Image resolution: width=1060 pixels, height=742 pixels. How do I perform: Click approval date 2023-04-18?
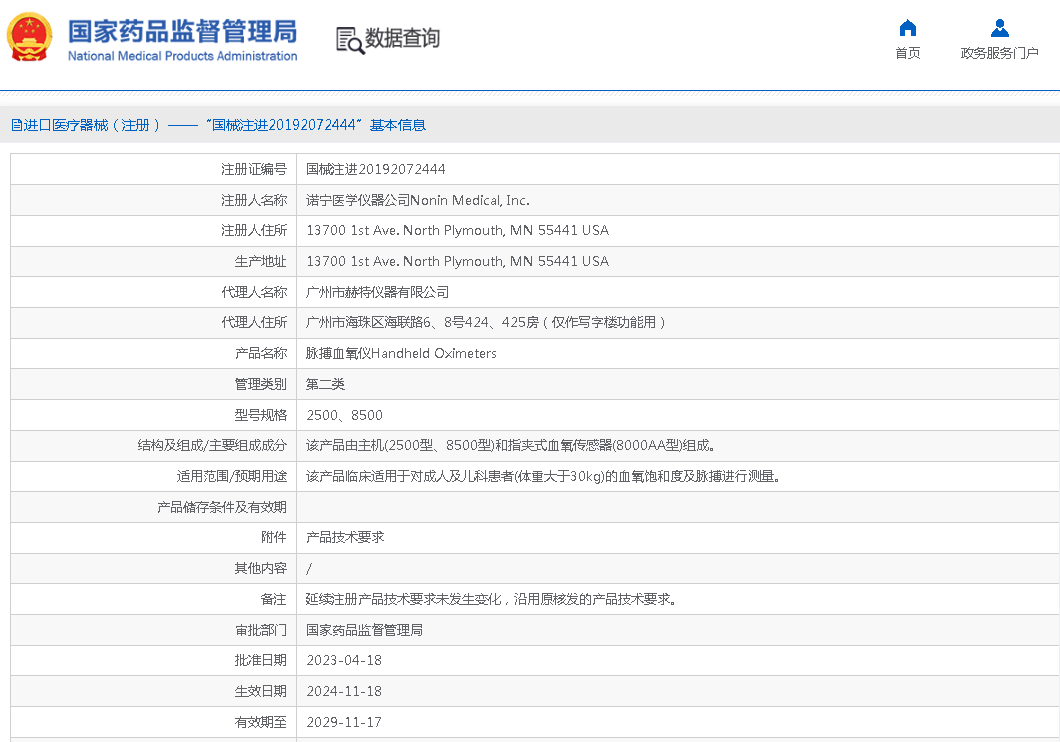click(x=344, y=660)
